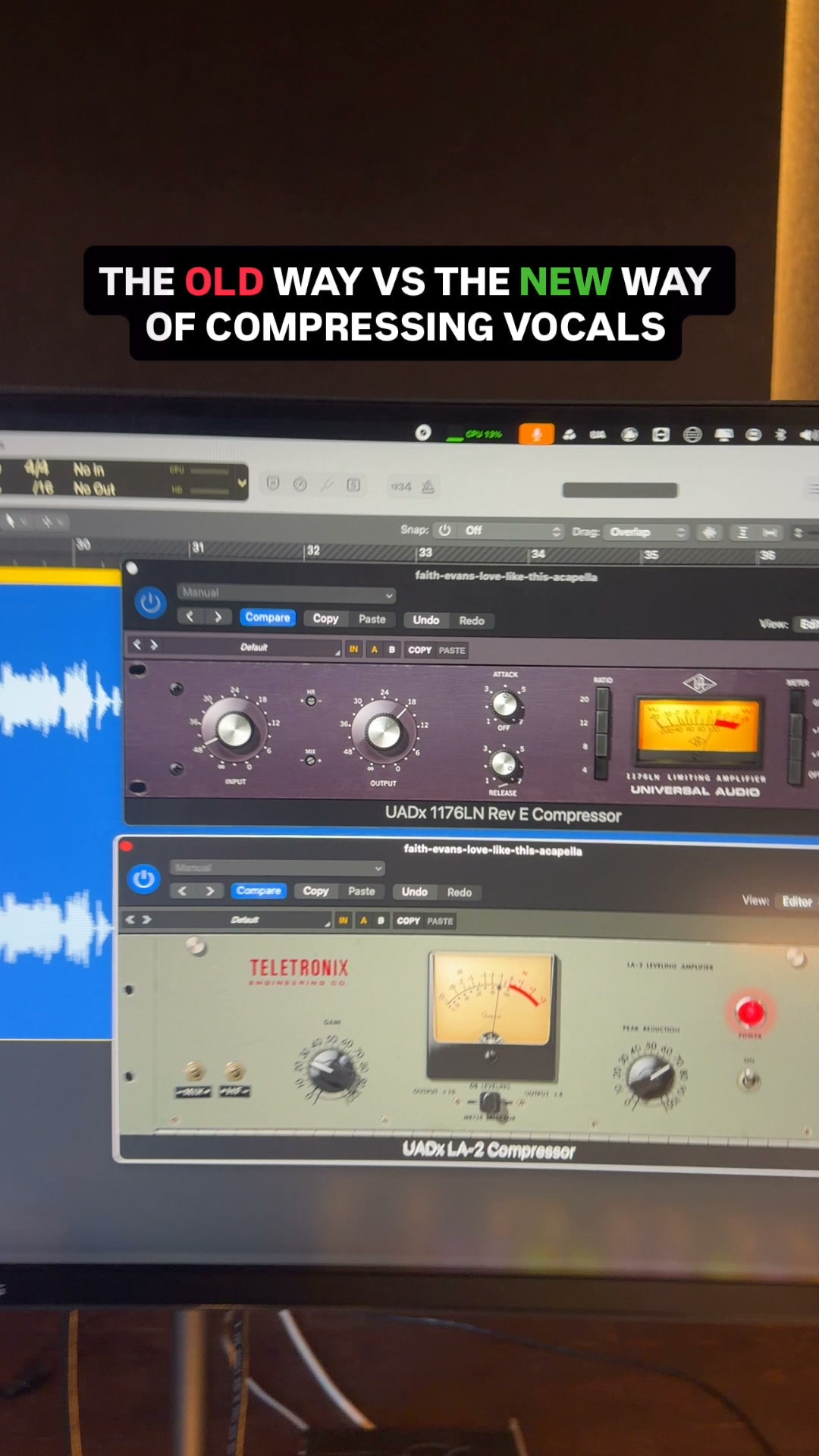The width and height of the screenshot is (819, 1456).
Task: Click Redo in the 1176LN plugin window
Action: coord(472,621)
